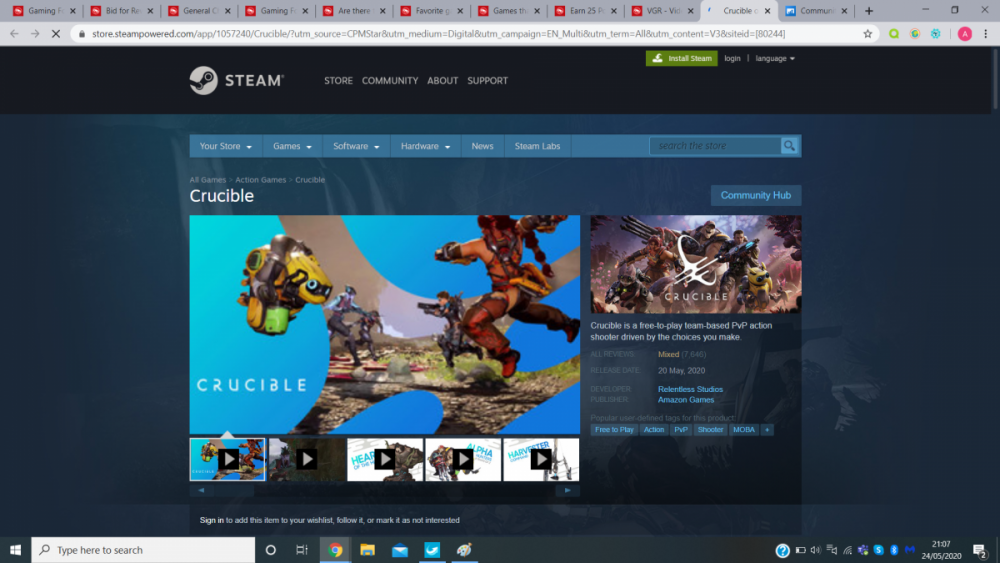Open File Explorer from taskbar
The image size is (1000, 563).
pyautogui.click(x=367, y=550)
